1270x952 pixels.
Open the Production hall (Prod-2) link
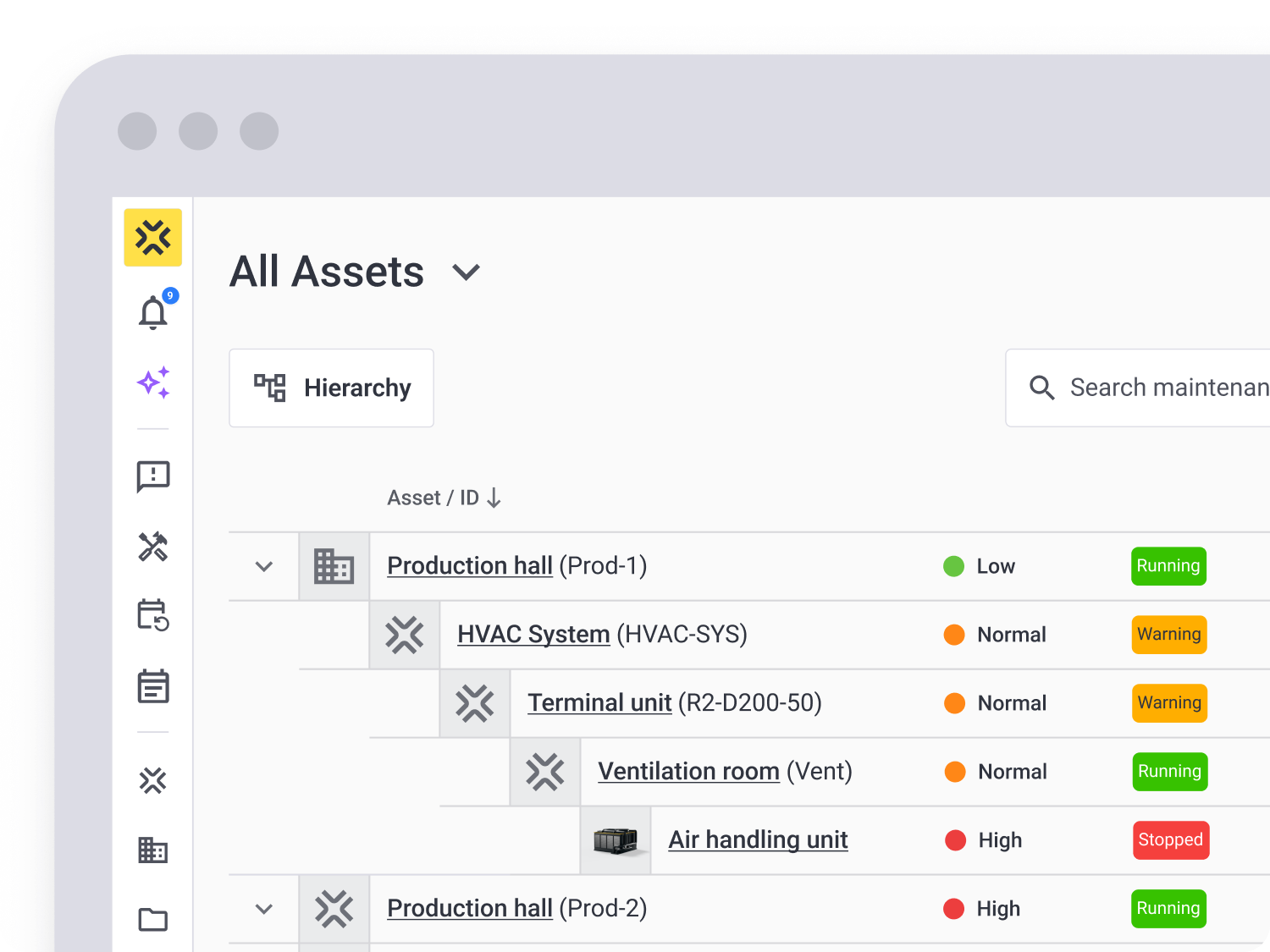coord(470,908)
